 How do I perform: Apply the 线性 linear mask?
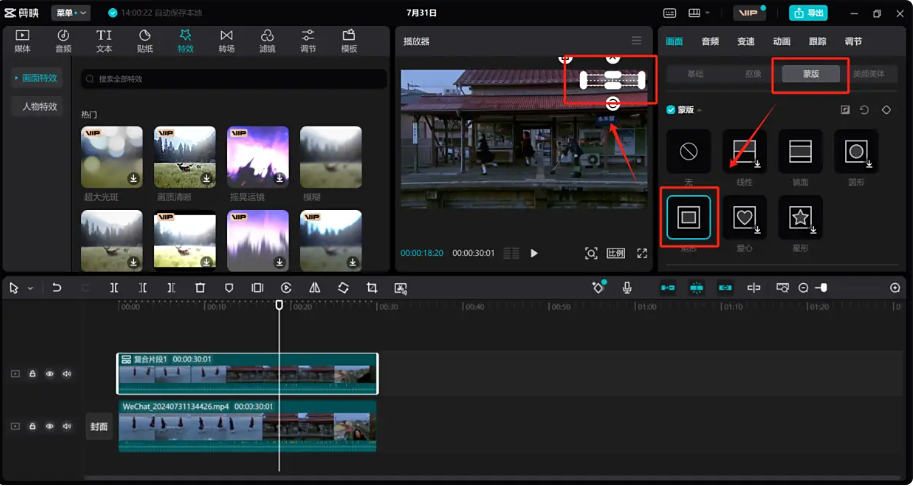click(744, 152)
